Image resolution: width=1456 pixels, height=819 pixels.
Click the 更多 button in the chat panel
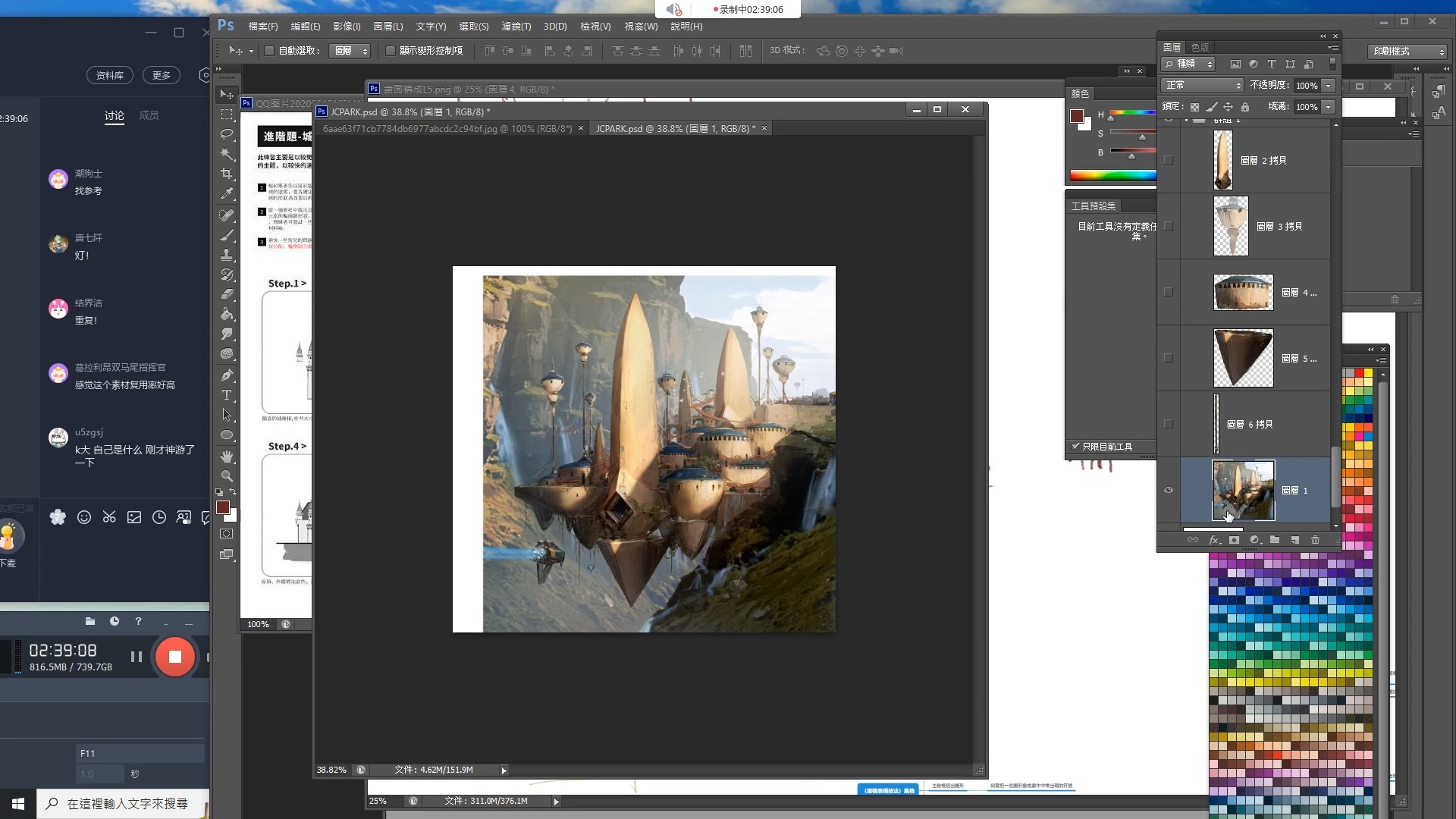[161, 75]
